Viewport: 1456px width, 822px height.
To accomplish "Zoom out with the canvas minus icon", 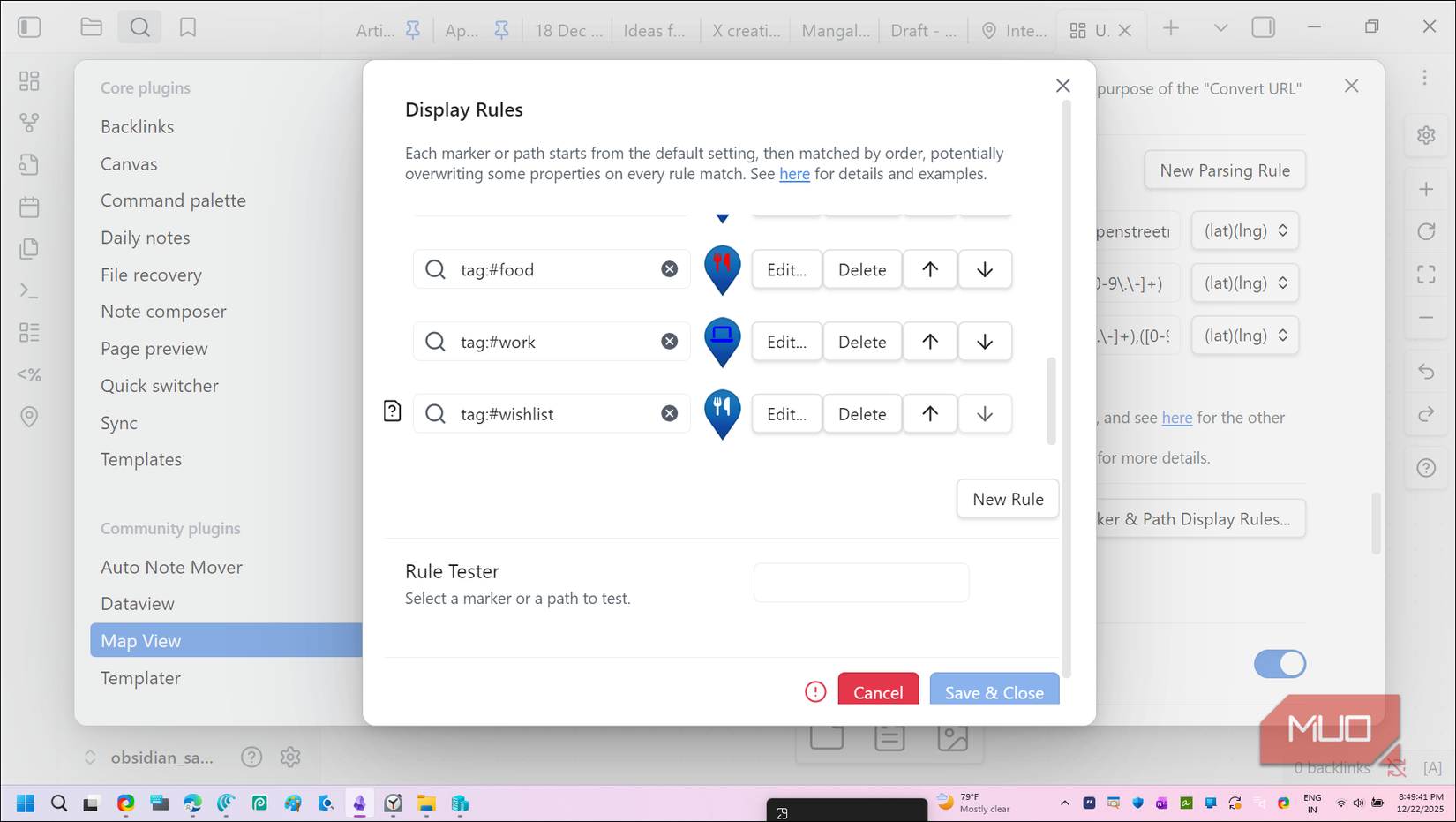I will point(1426,317).
